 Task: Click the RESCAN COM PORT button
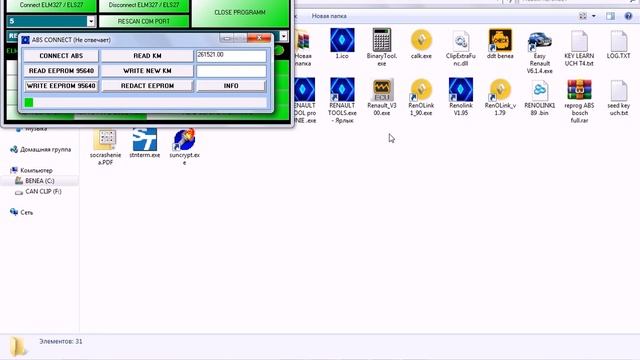144,21
